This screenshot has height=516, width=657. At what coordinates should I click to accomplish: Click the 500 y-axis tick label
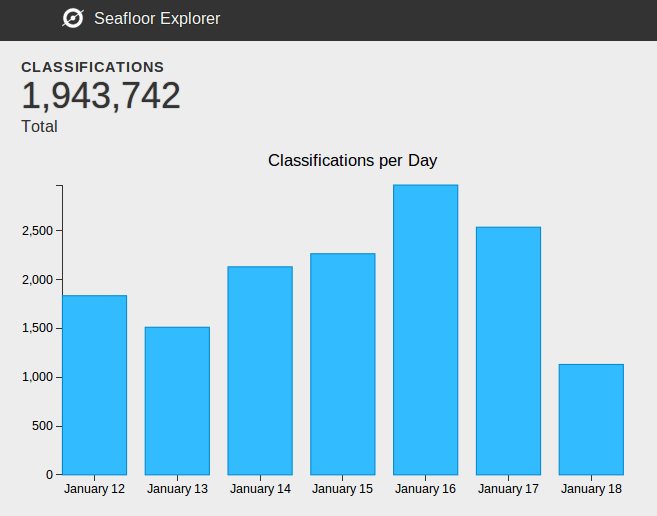pyautogui.click(x=42, y=426)
